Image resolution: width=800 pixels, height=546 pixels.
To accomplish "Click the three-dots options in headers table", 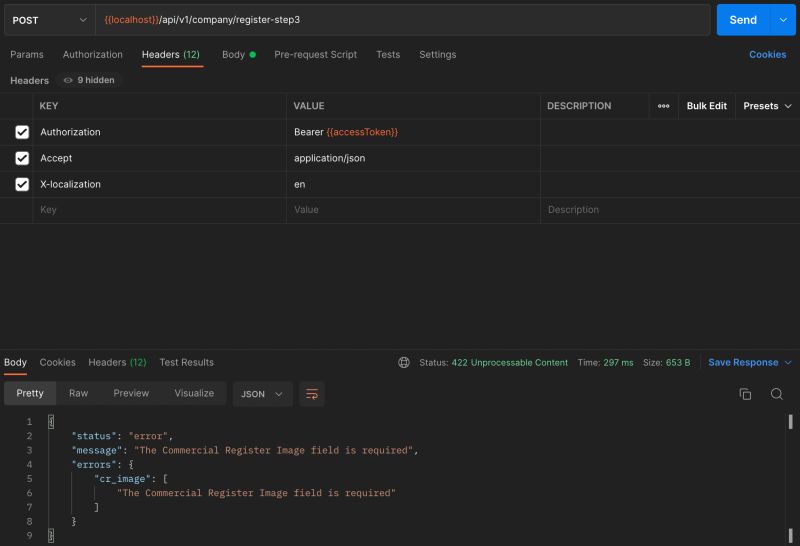I will pos(663,106).
